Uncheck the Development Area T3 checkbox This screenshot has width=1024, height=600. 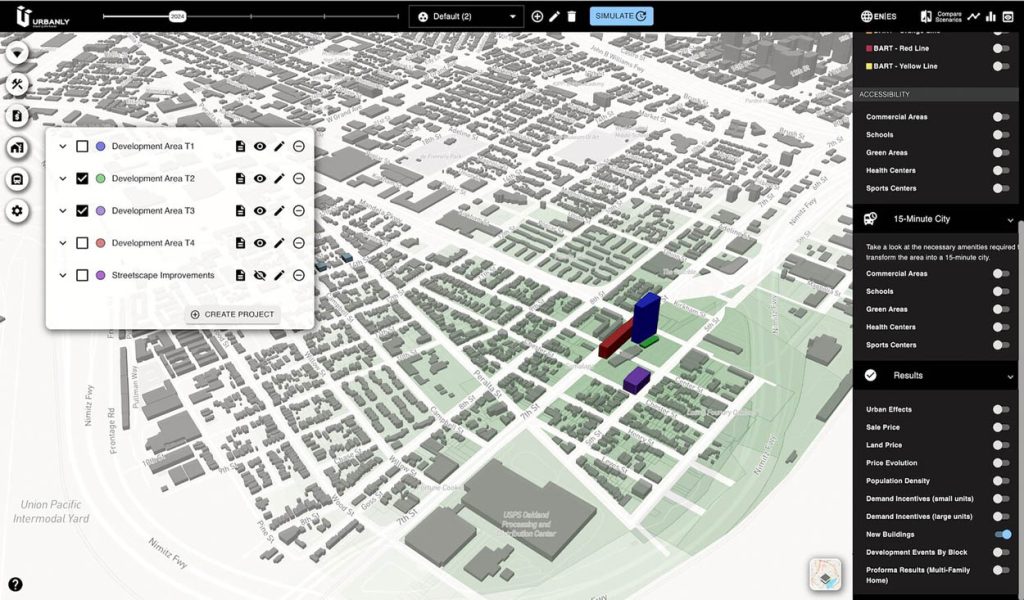click(83, 210)
